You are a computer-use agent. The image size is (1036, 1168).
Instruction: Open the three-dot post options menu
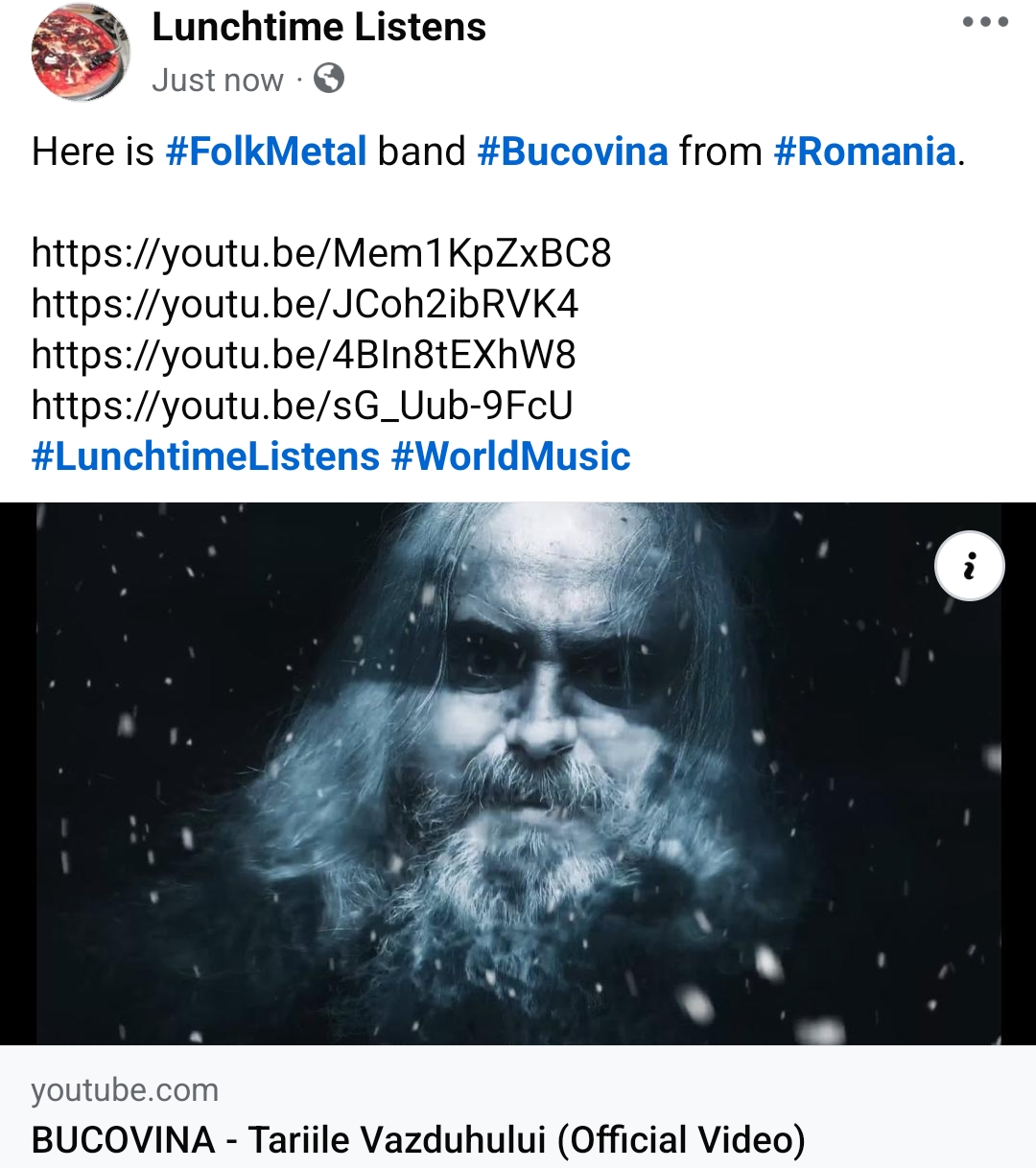click(x=985, y=22)
